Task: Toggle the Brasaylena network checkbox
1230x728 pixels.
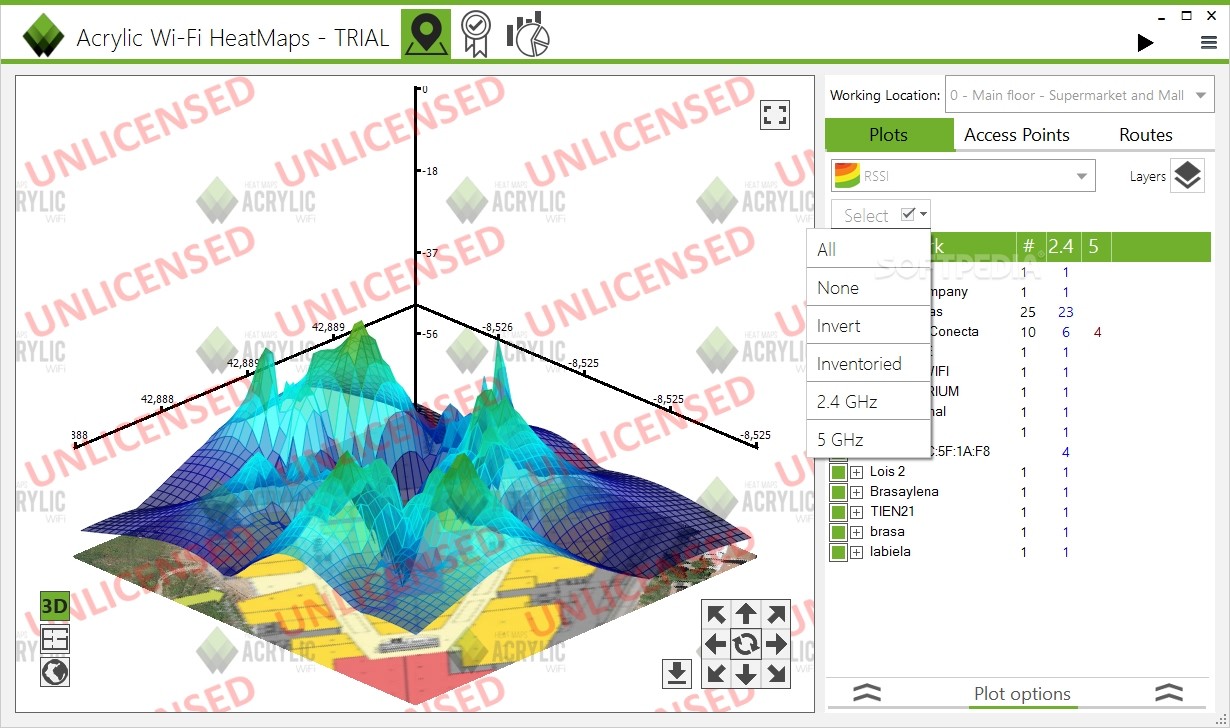Action: tap(838, 492)
